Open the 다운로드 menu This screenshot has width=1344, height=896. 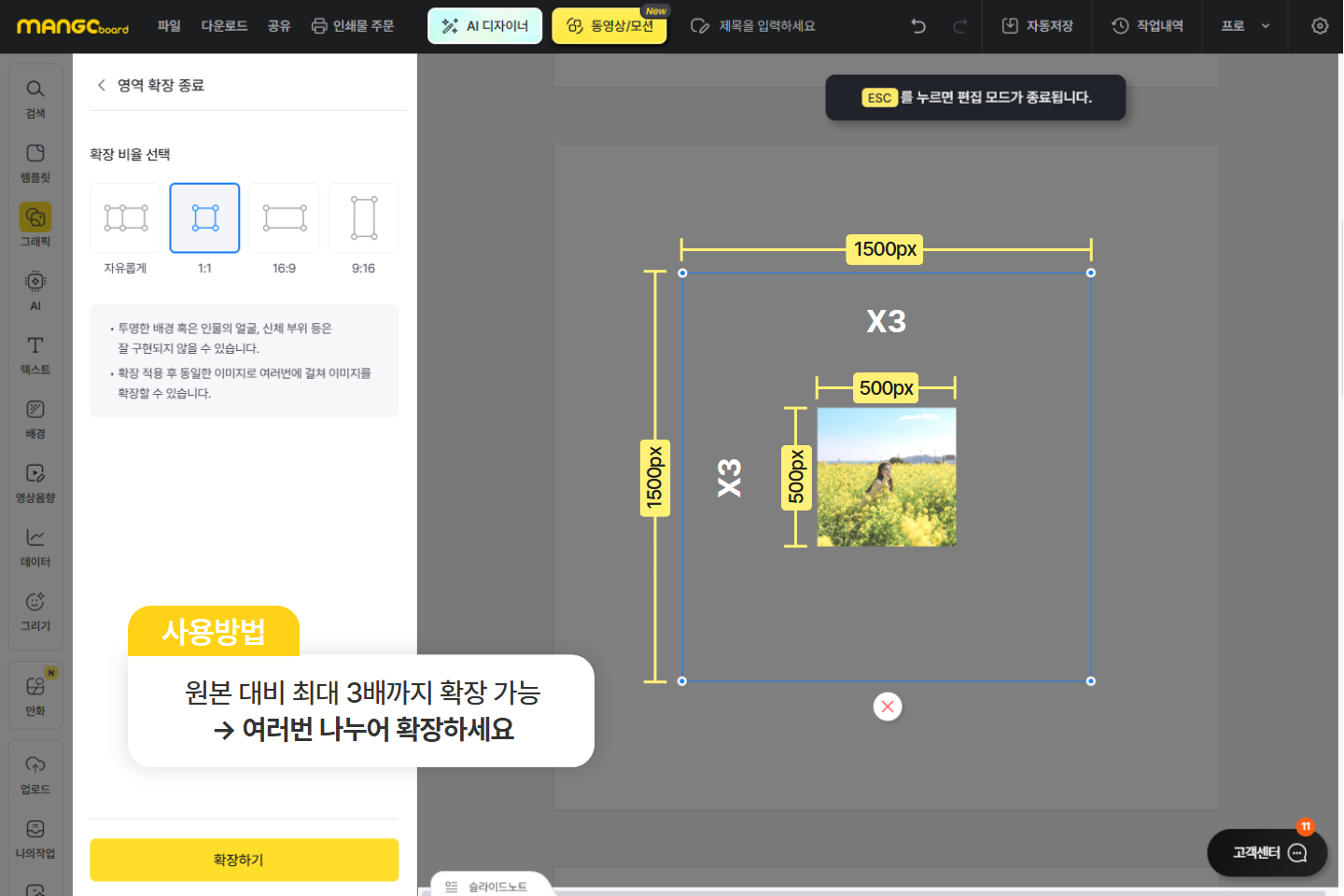tap(224, 26)
